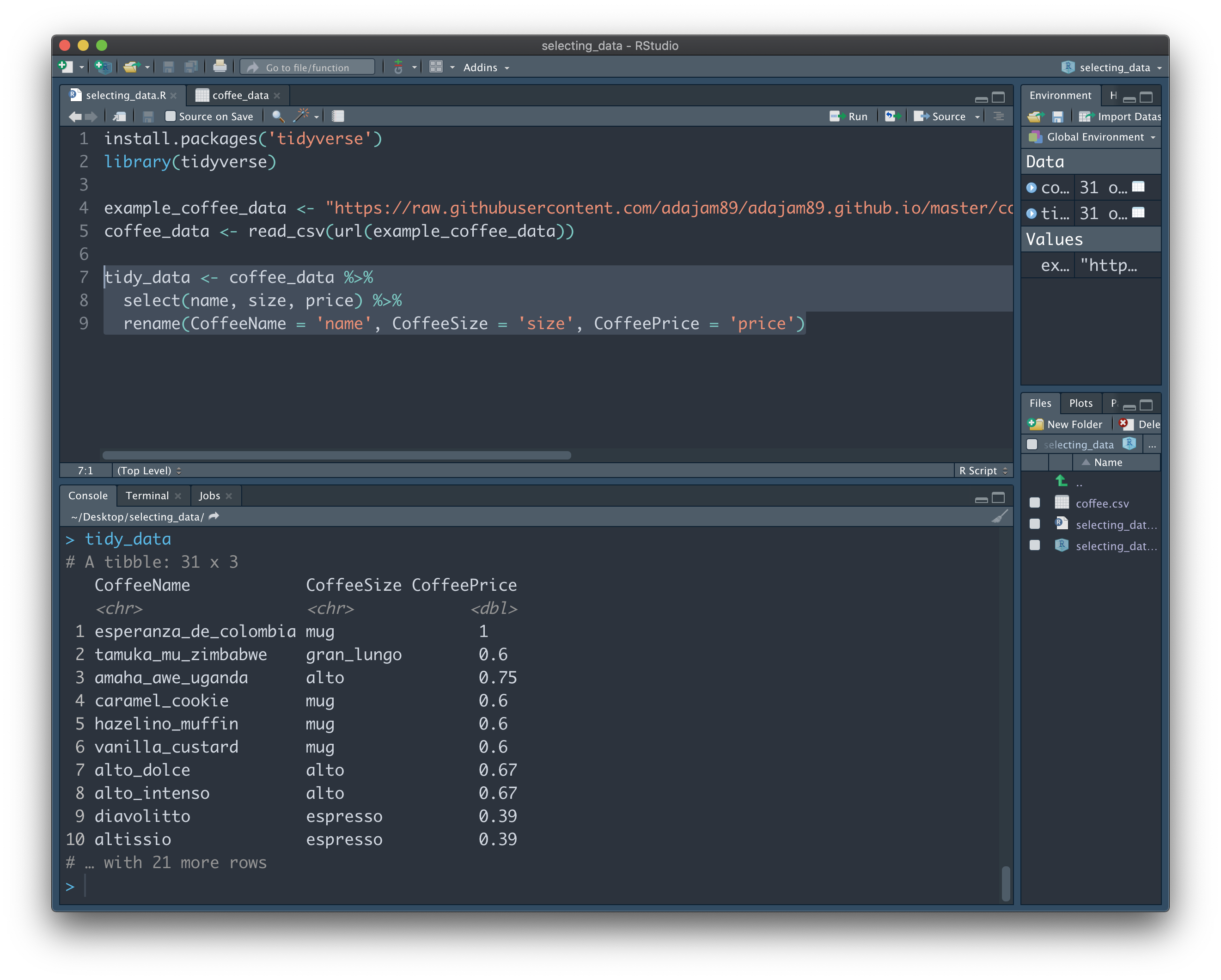Switch to Plots tab
Image resolution: width=1221 pixels, height=980 pixels.
1080,404
